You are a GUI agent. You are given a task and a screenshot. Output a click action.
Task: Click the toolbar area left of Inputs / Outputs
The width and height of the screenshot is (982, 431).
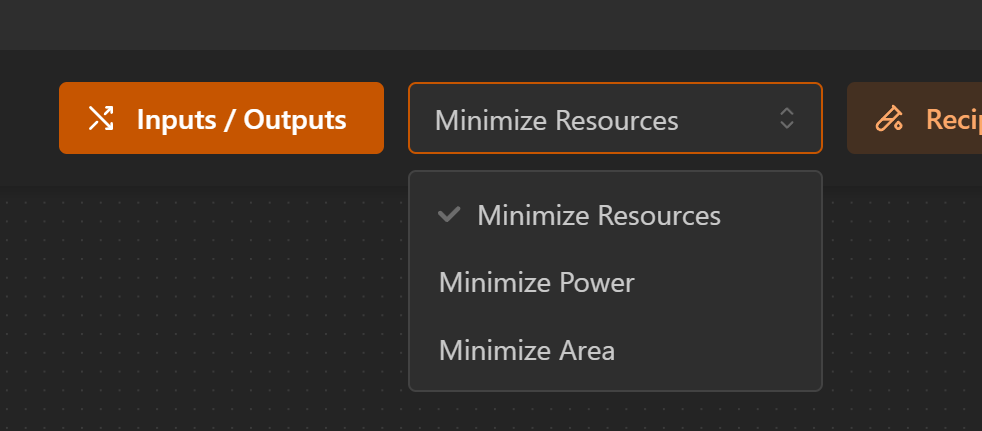point(28,118)
